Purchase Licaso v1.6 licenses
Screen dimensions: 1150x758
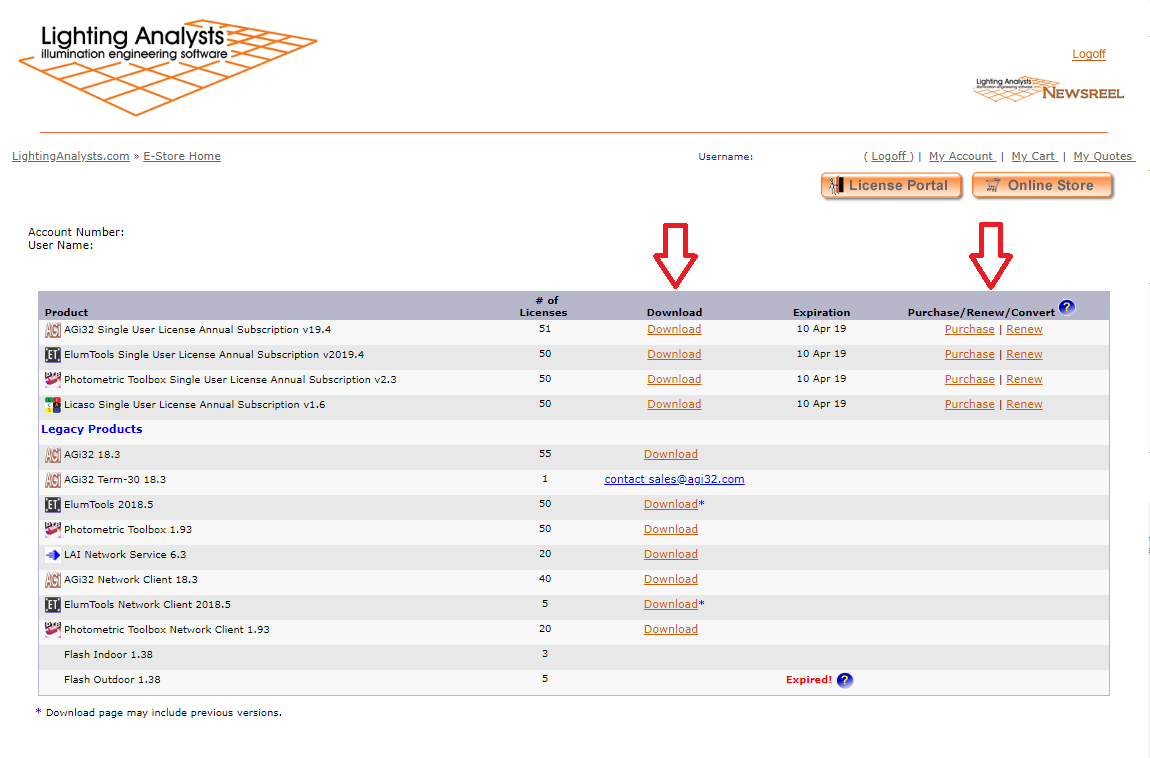pyautogui.click(x=970, y=405)
